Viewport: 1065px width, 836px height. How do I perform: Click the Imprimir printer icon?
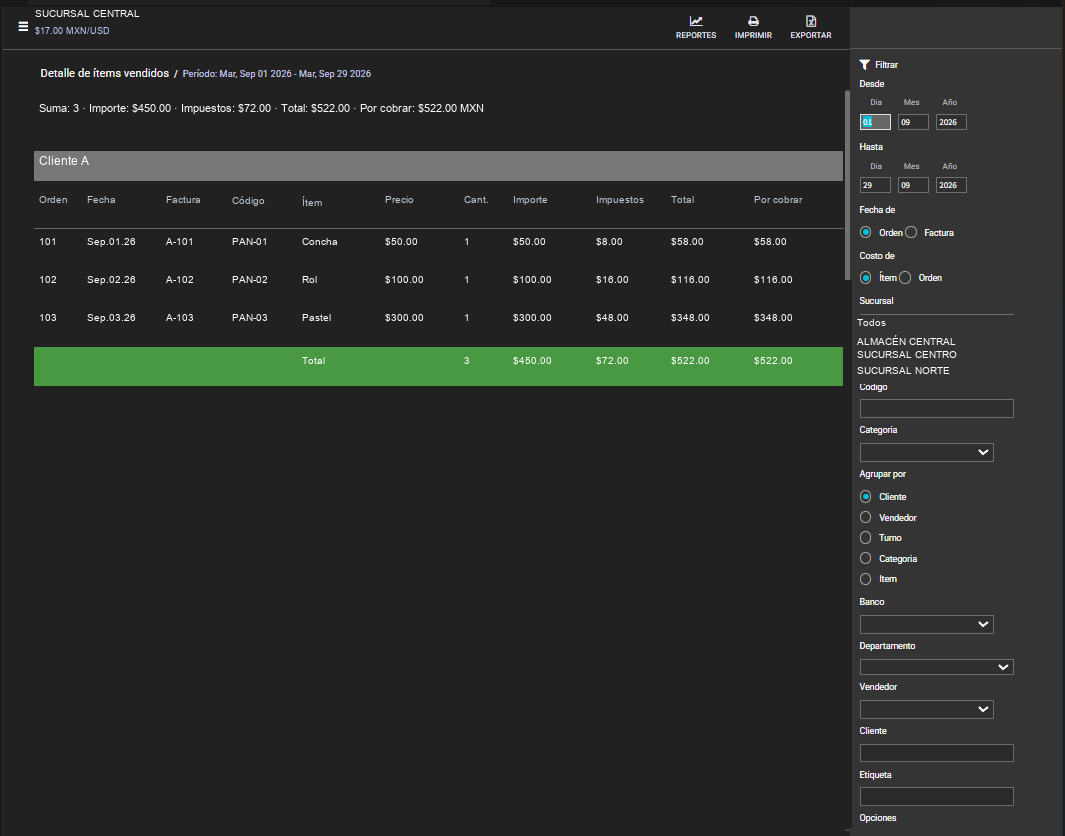click(753, 21)
